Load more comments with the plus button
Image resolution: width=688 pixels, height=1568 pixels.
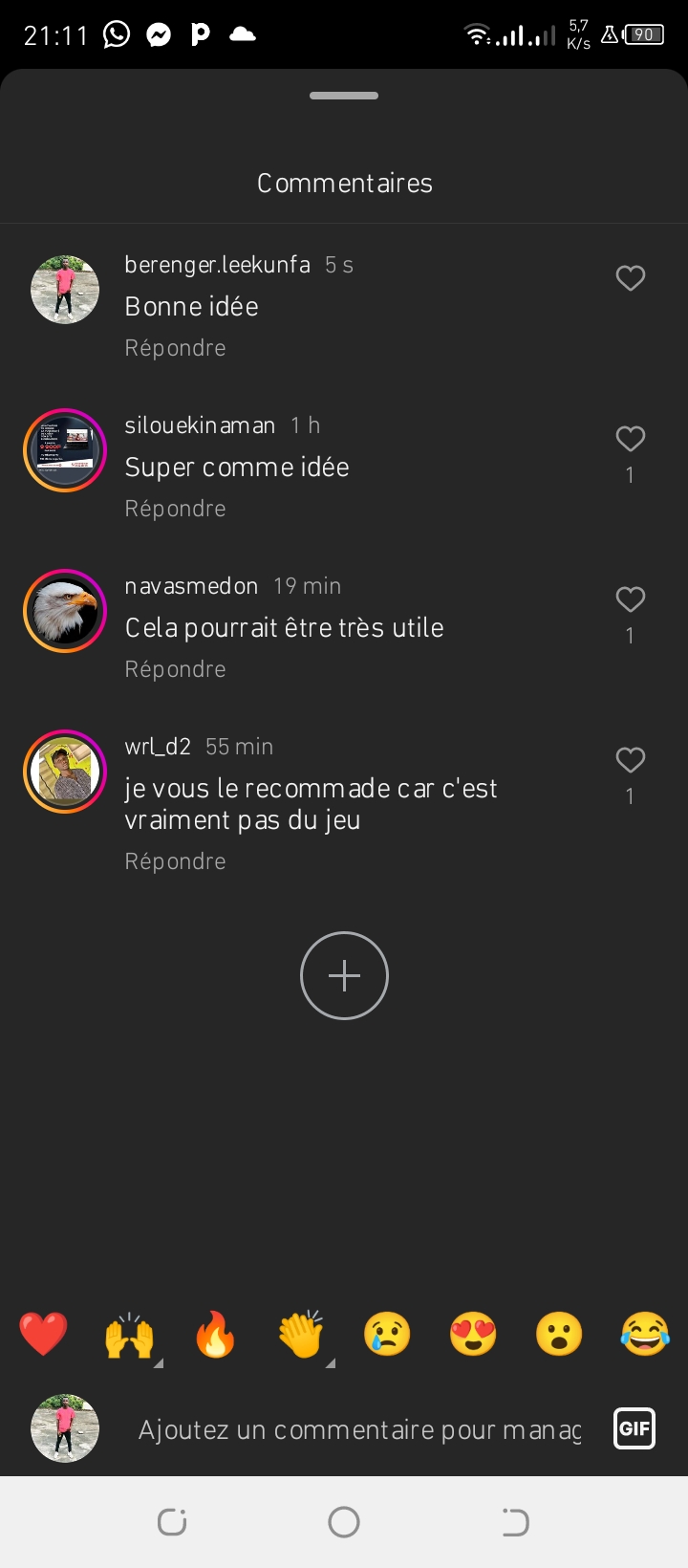coord(344,975)
